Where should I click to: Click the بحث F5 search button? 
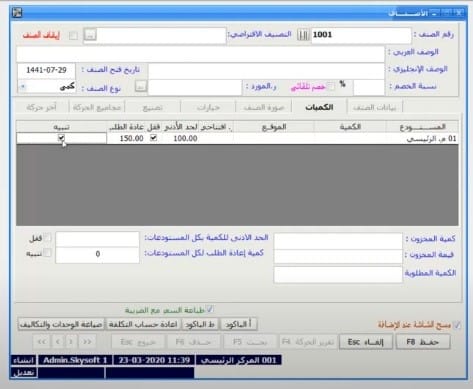[250, 342]
